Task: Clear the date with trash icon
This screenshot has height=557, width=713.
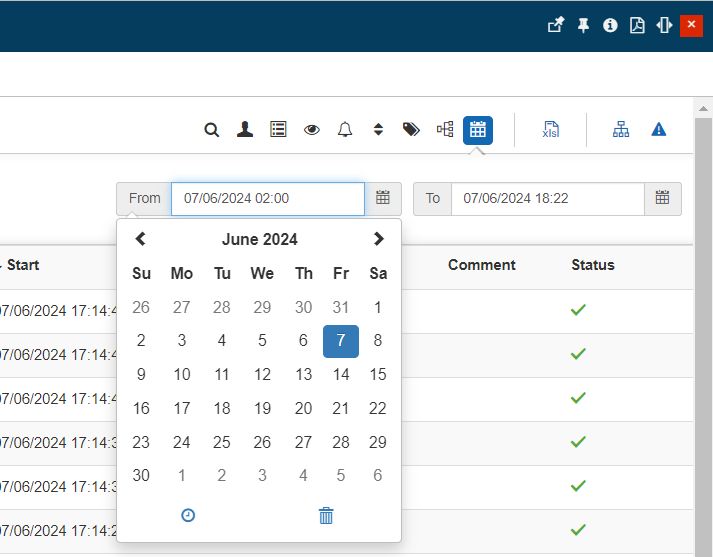Action: (326, 516)
